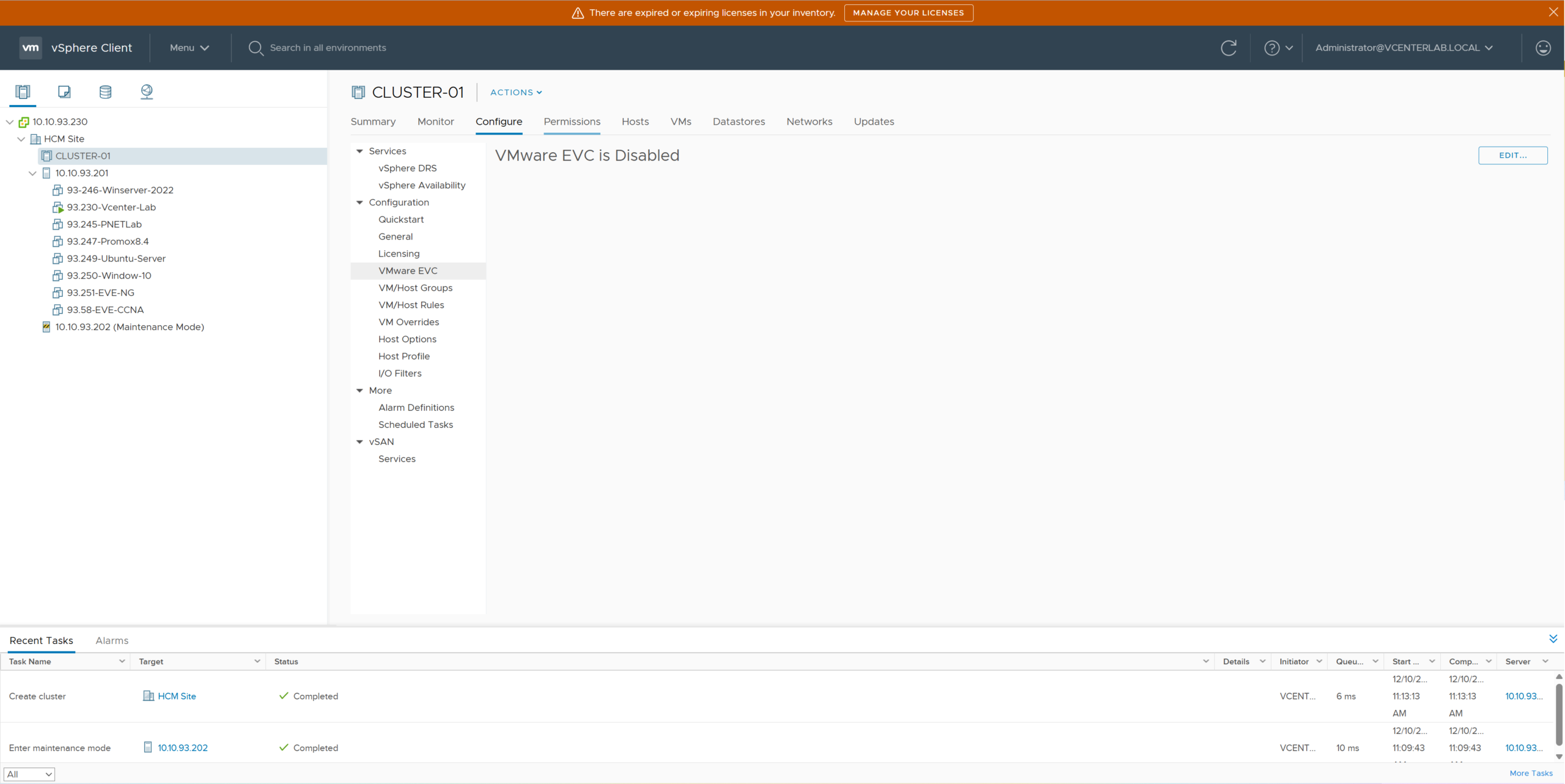Screen dimensions: 1565x784
Task: Collapse the HCM Site datacenter tree node
Action: (21, 139)
